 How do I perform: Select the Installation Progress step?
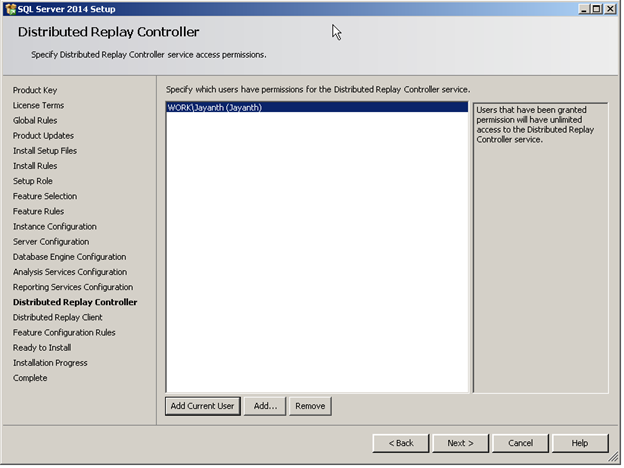(x=50, y=363)
